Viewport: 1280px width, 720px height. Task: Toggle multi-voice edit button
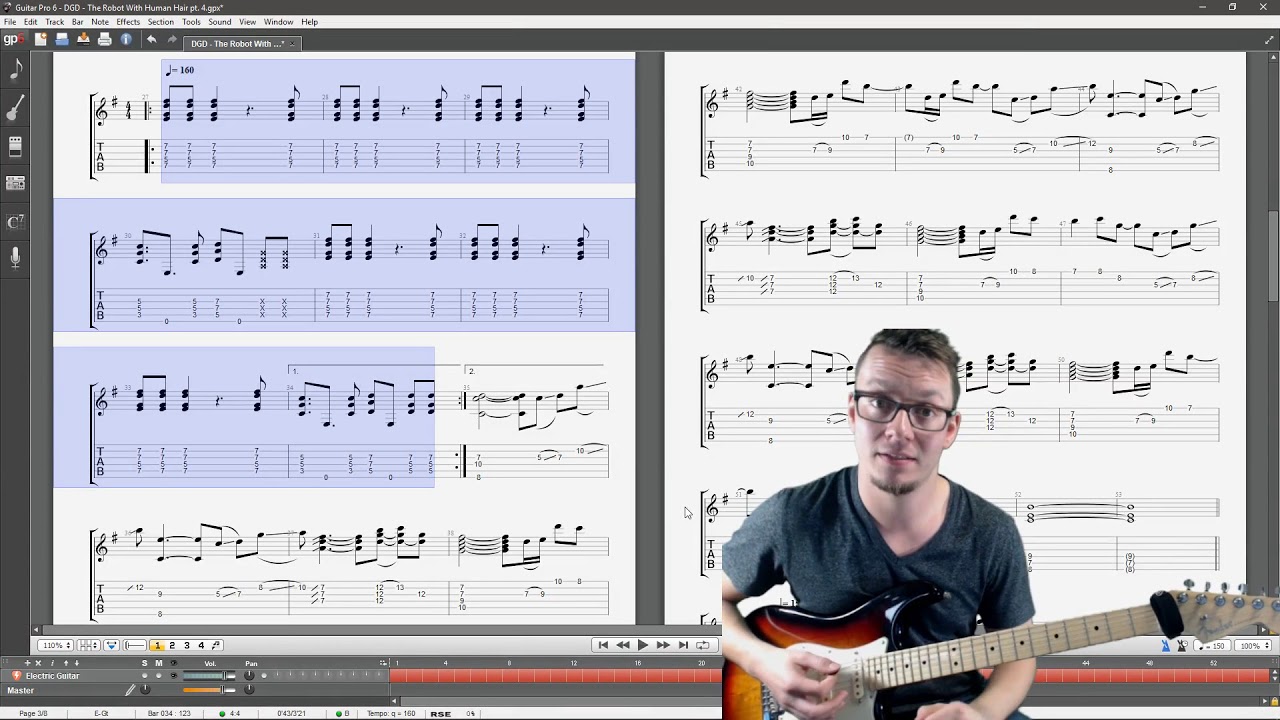point(216,645)
